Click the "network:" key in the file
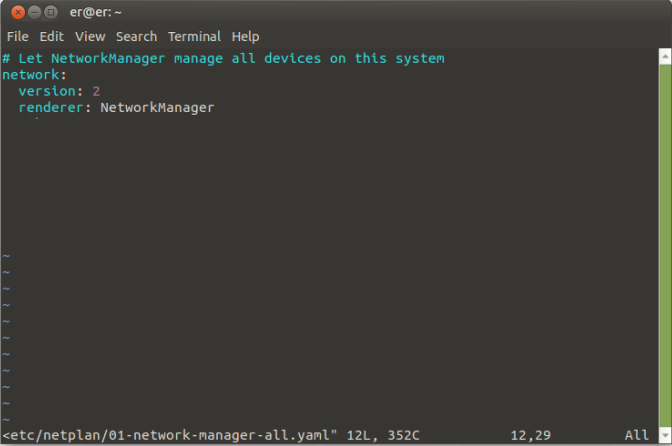Image resolution: width=672 pixels, height=446 pixels. [x=34, y=74]
